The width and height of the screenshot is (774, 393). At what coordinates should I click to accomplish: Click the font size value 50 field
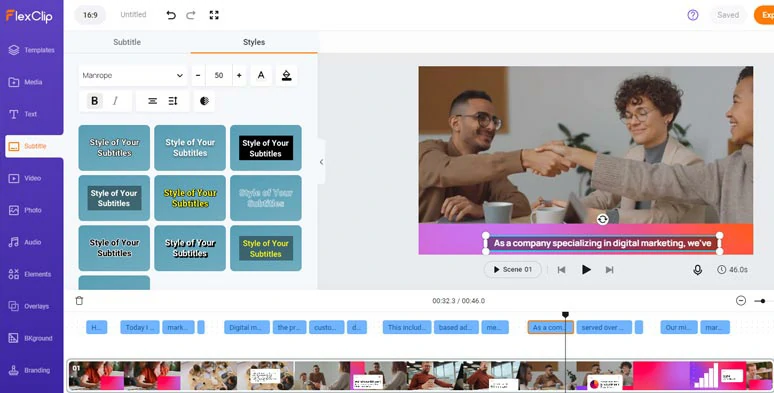pos(219,76)
